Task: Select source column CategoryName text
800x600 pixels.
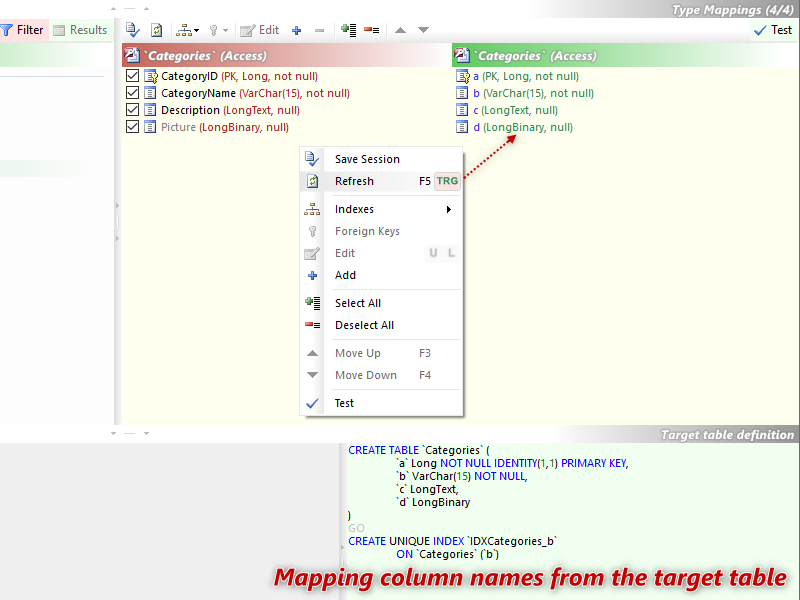Action: 198,93
